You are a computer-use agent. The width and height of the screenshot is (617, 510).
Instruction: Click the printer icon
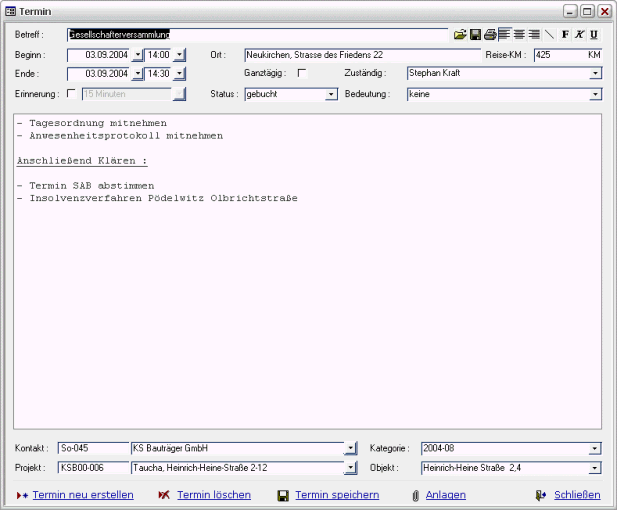pyautogui.click(x=490, y=35)
